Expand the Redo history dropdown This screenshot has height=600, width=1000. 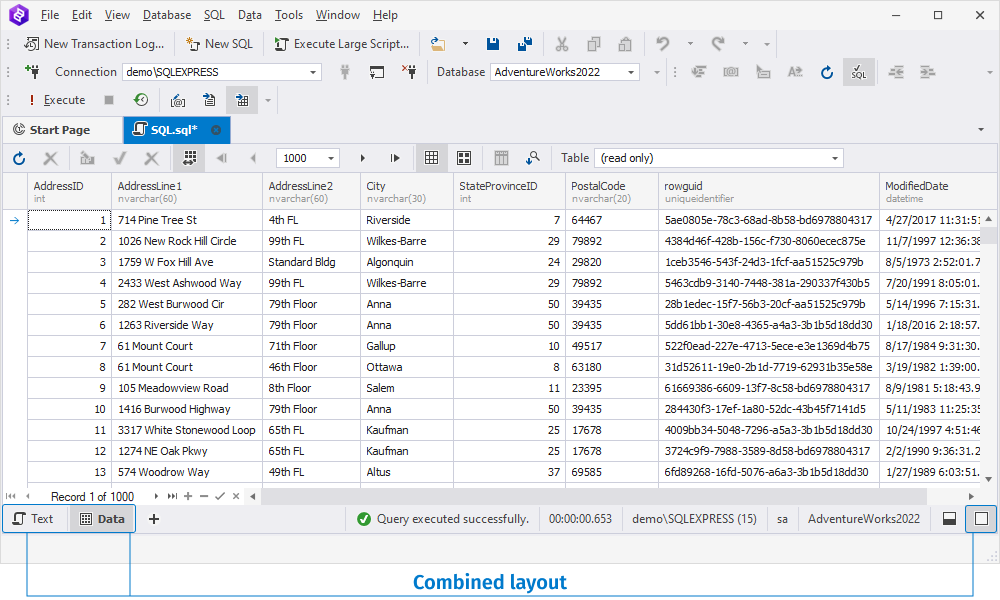[745, 44]
